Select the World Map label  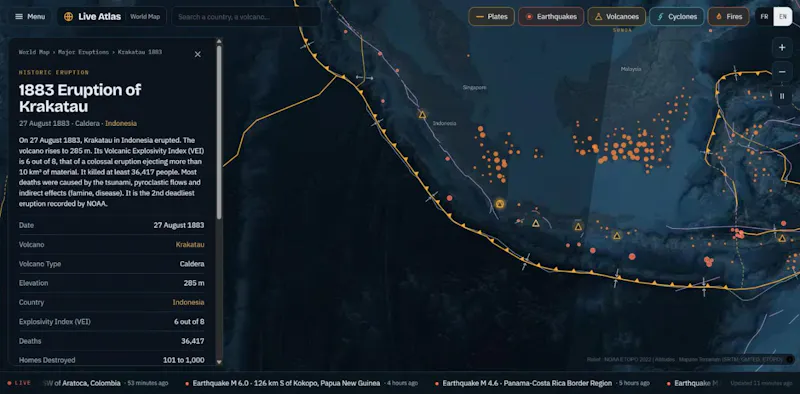(145, 16)
